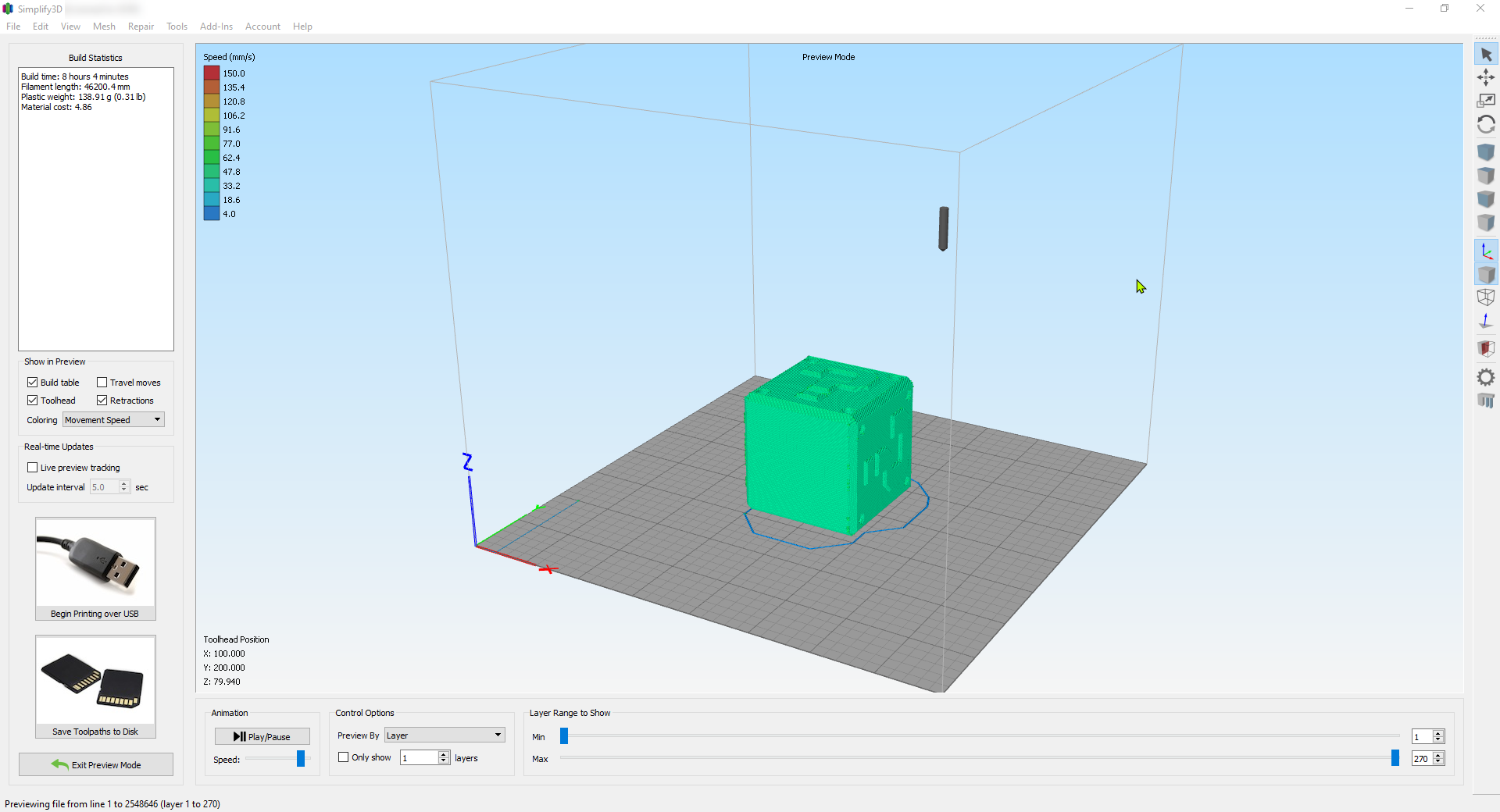Screen dimensions: 1500x812
Task: Expand the Preview By Layer dropdown
Action: pyautogui.click(x=444, y=735)
